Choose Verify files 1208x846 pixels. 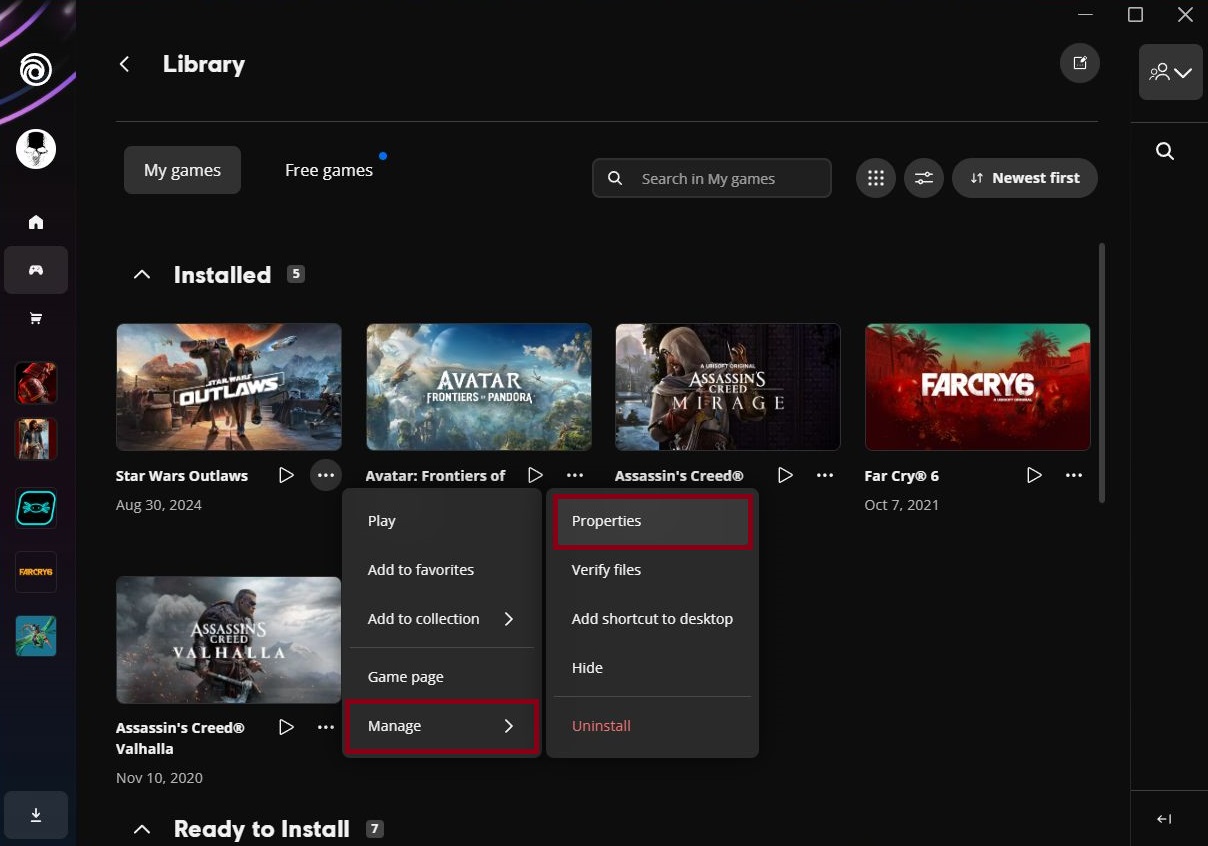click(x=652, y=570)
